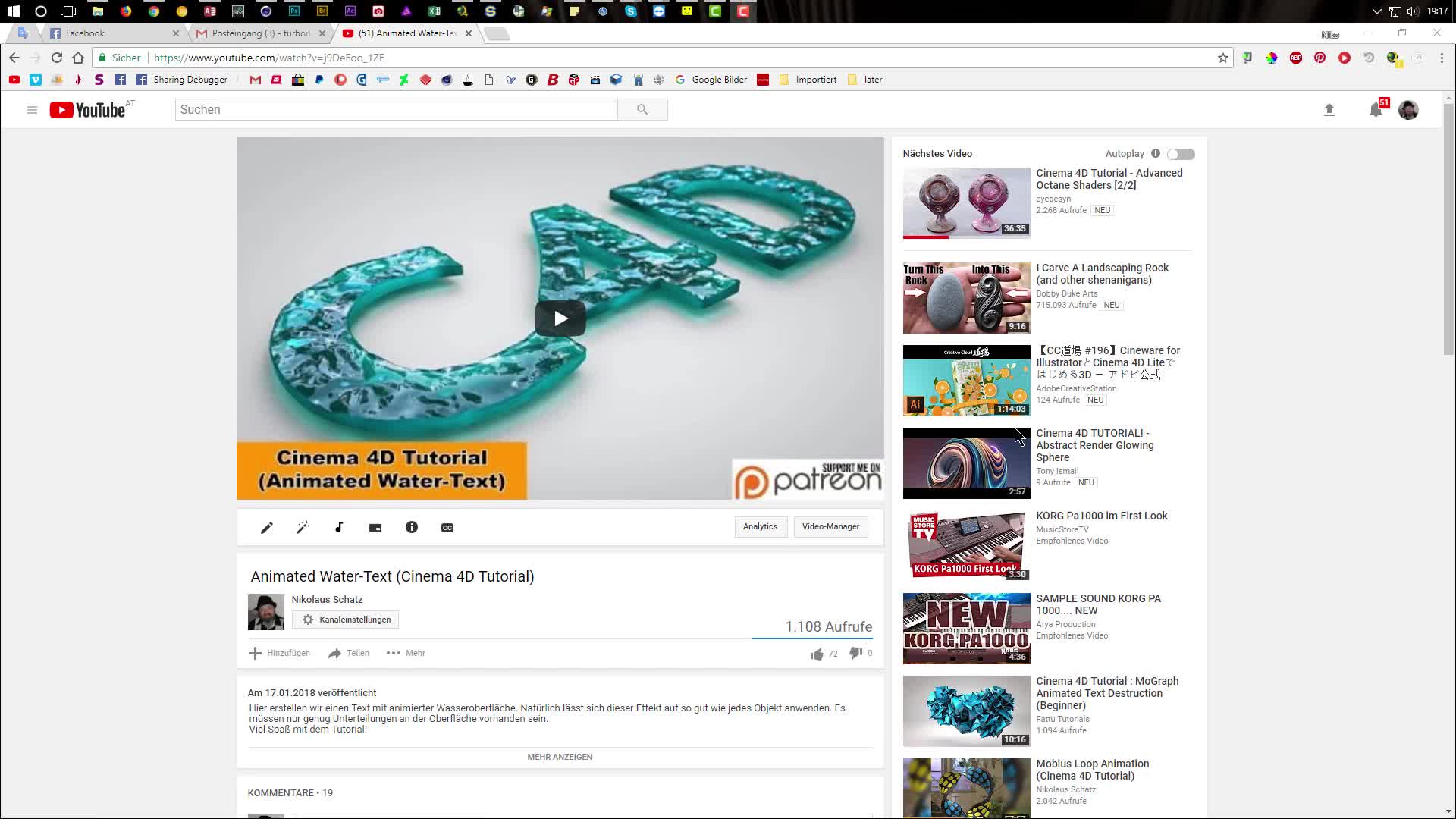Click the Cinema 4D Octane Shaders thumbnail
Image resolution: width=1456 pixels, height=819 pixels.
click(x=965, y=202)
